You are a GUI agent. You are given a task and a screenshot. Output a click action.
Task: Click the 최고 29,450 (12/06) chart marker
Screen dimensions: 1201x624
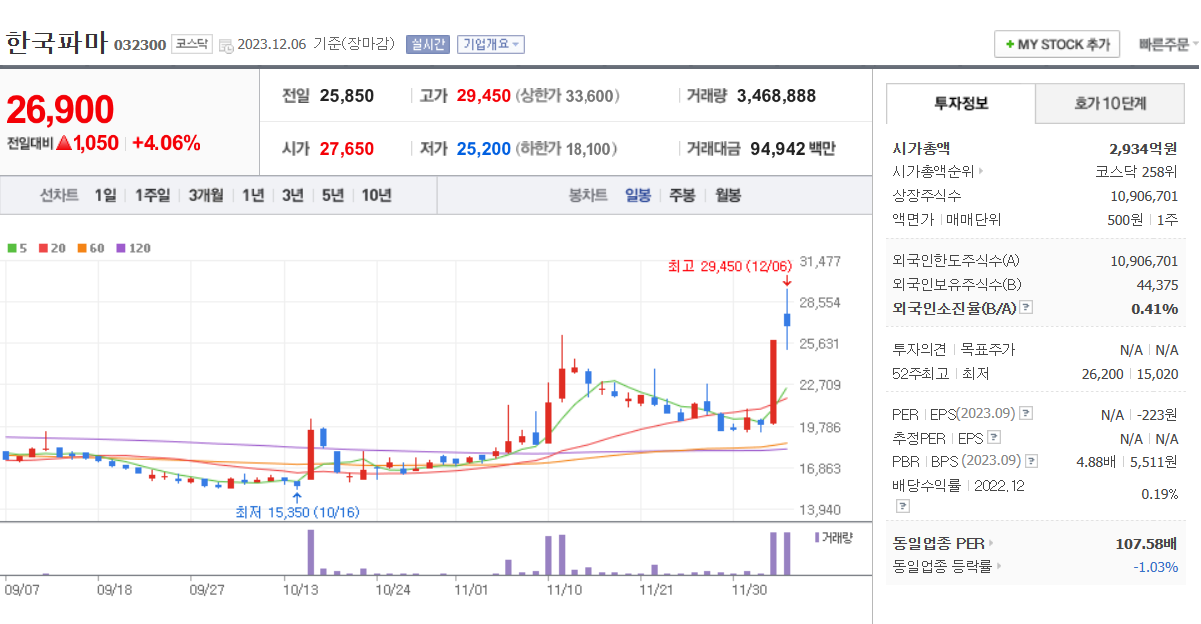click(730, 266)
